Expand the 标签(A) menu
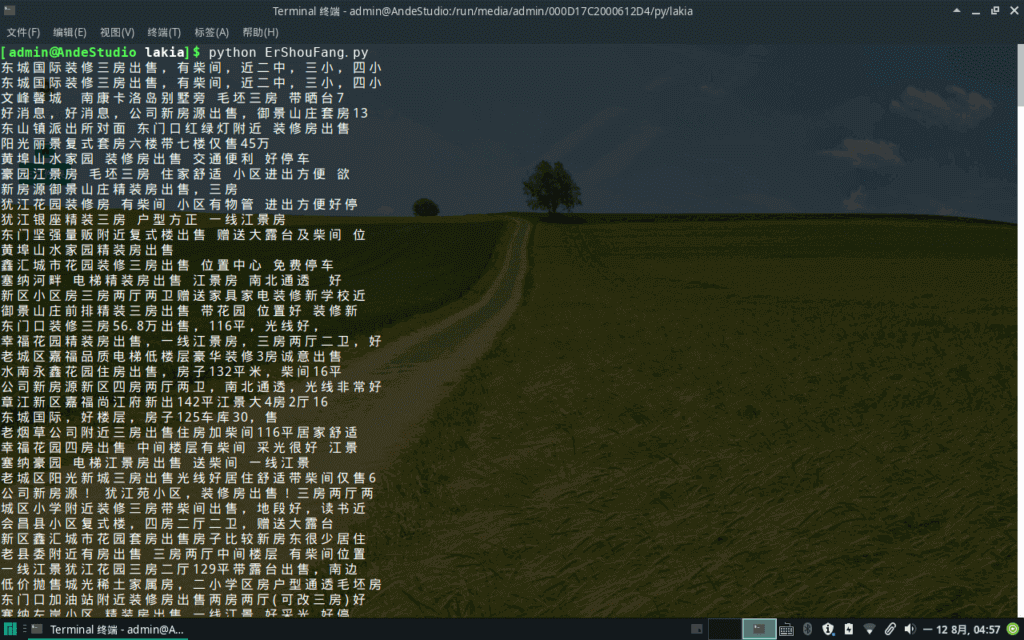This screenshot has width=1024, height=640. [211, 32]
